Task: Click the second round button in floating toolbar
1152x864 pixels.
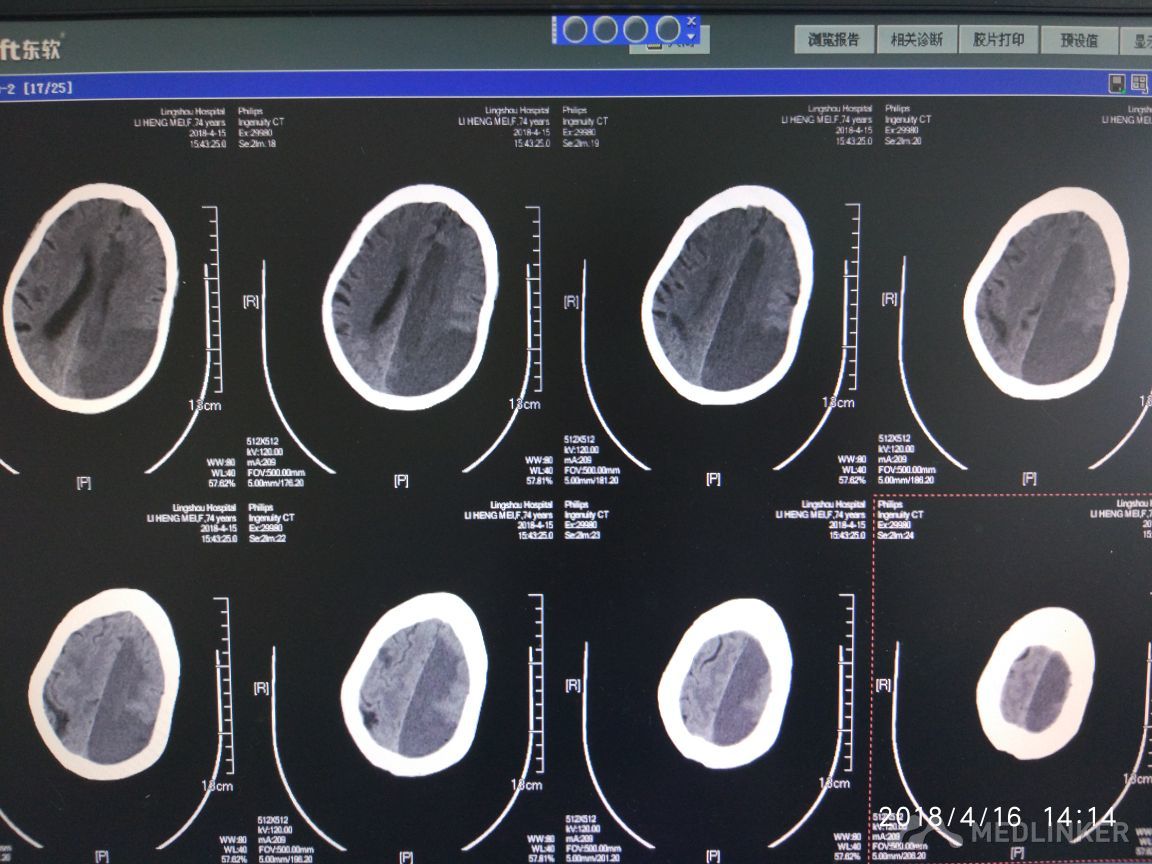Action: [x=605, y=30]
